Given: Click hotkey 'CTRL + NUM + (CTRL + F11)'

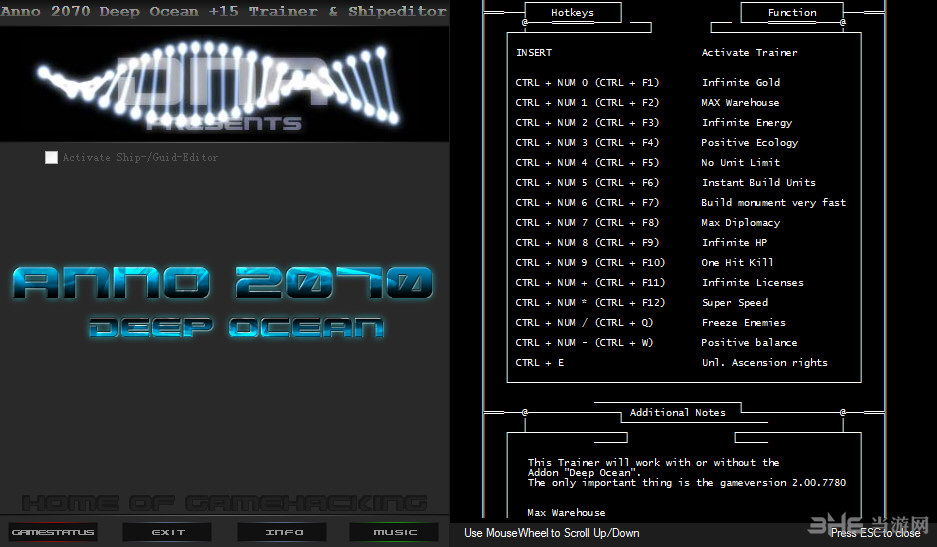Looking at the screenshot, I should [x=590, y=282].
